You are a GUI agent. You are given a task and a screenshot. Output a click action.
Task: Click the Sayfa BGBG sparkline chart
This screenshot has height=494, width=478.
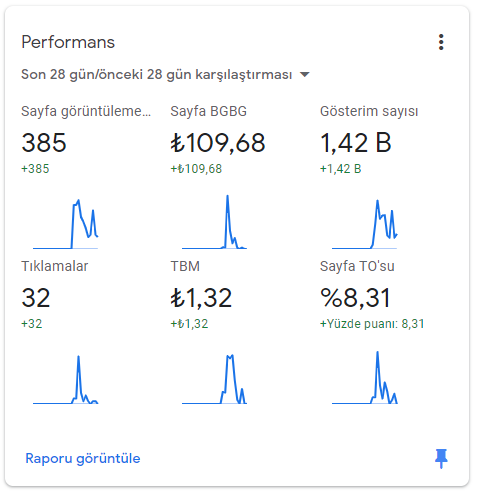214,222
